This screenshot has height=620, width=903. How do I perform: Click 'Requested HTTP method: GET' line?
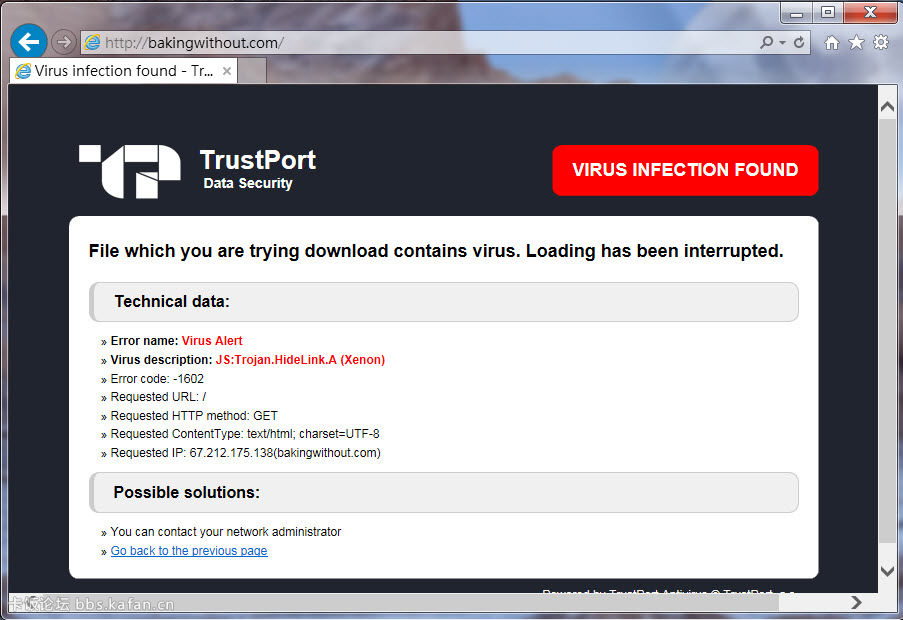[194, 416]
